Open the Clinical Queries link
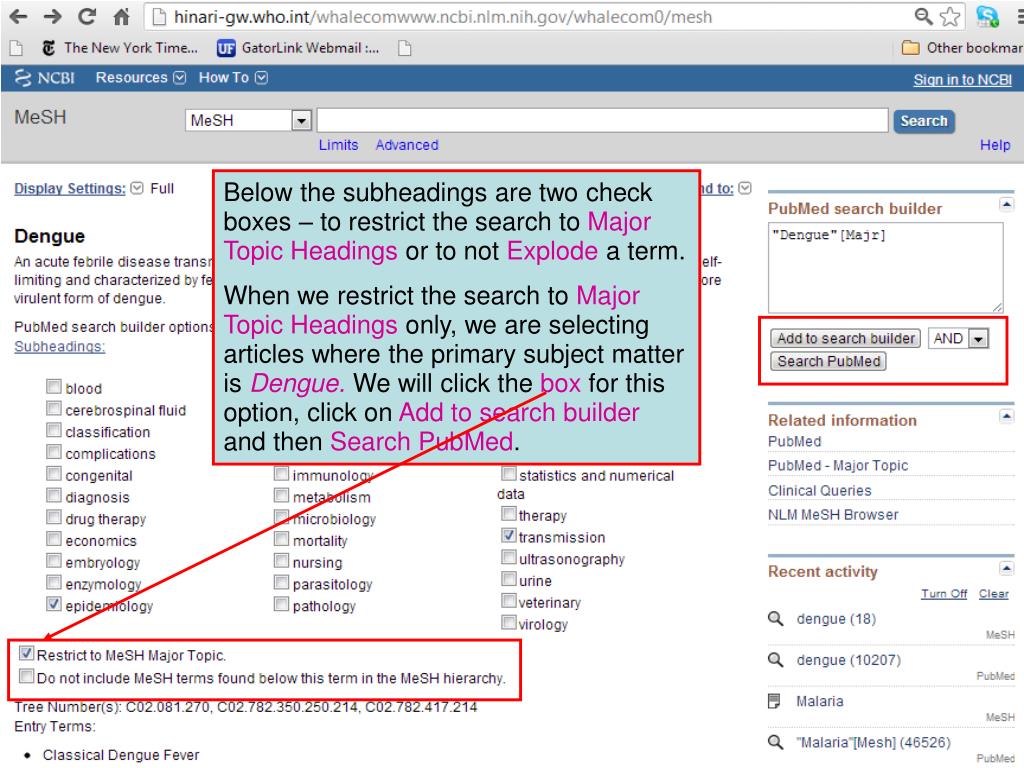This screenshot has width=1024, height=768. 820,490
